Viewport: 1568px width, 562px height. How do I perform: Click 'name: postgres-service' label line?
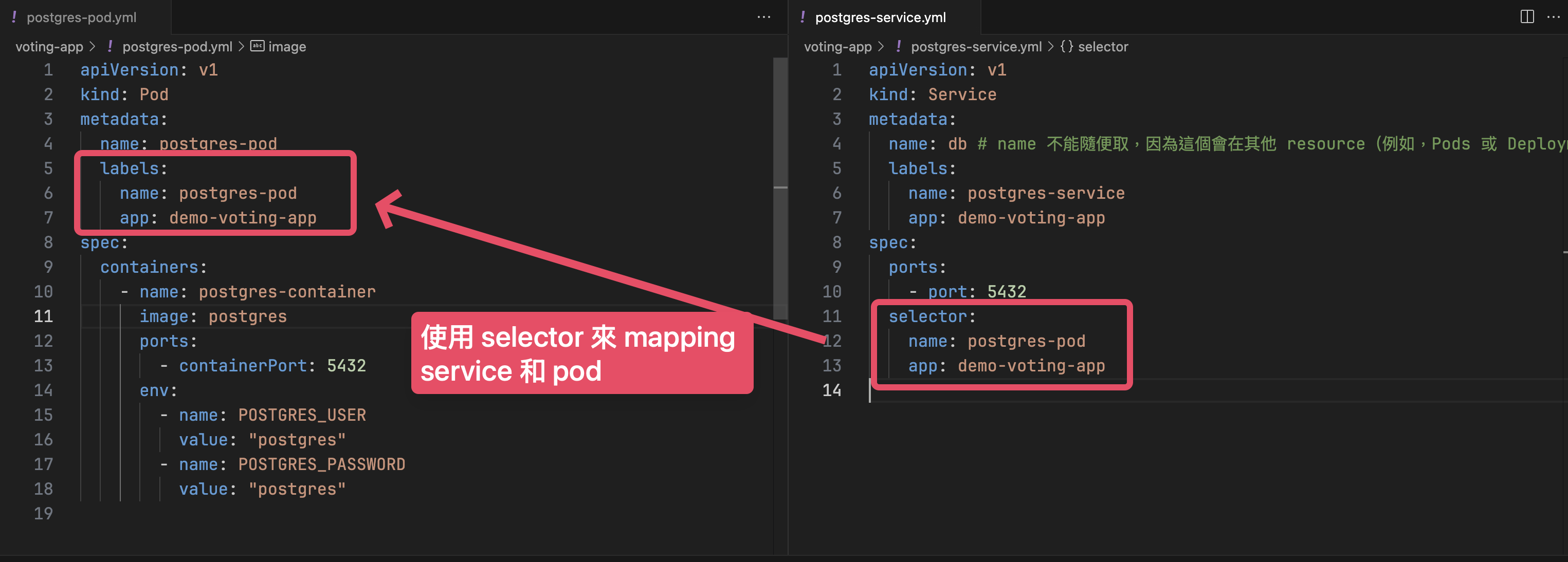1016,193
